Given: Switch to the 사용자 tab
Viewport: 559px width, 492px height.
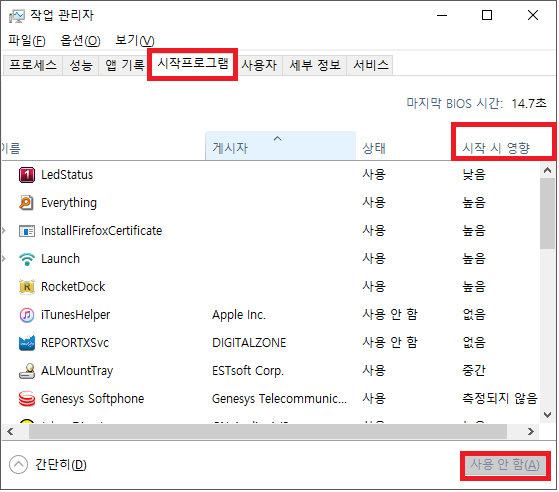Looking at the screenshot, I should (259, 65).
